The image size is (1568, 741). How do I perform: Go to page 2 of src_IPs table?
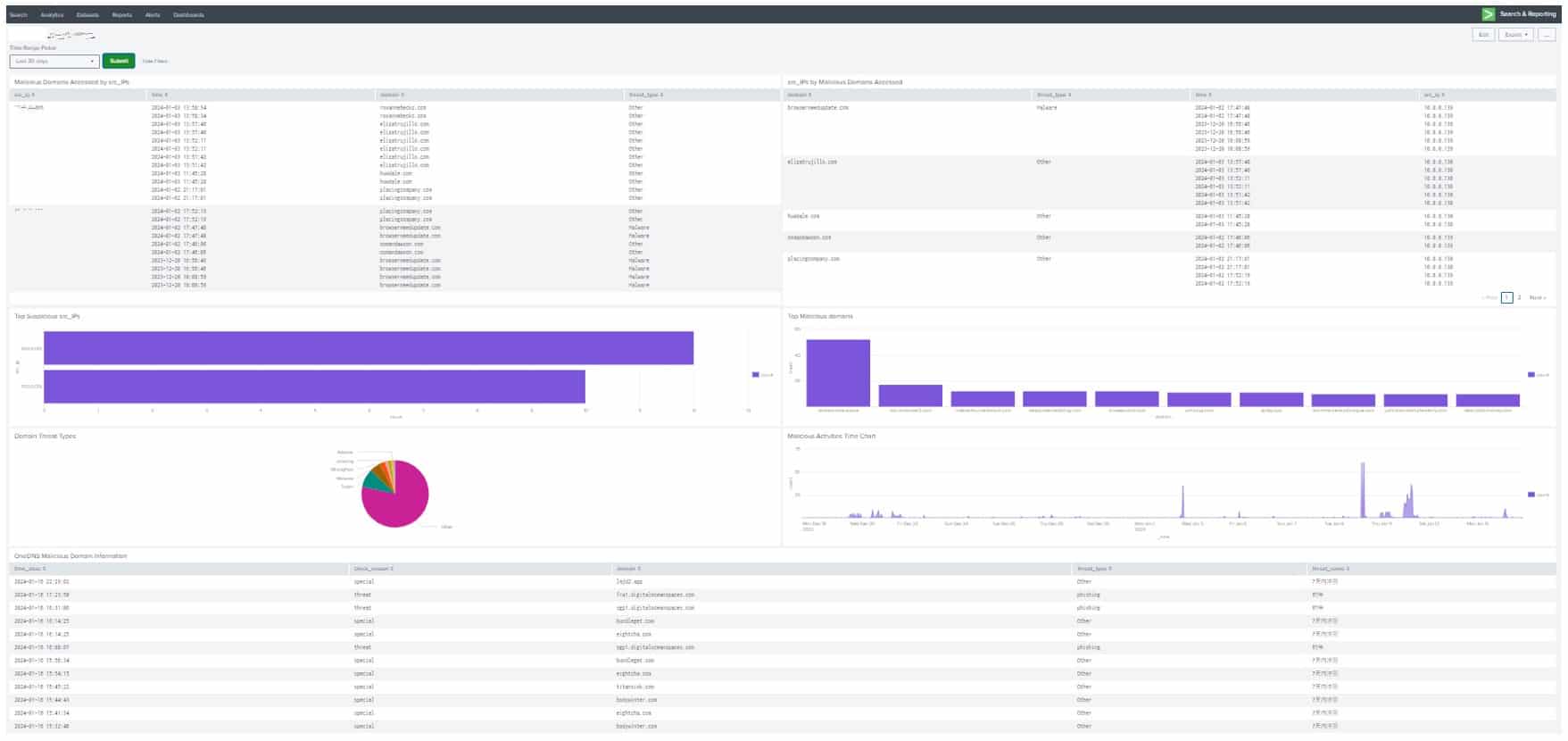(1519, 298)
